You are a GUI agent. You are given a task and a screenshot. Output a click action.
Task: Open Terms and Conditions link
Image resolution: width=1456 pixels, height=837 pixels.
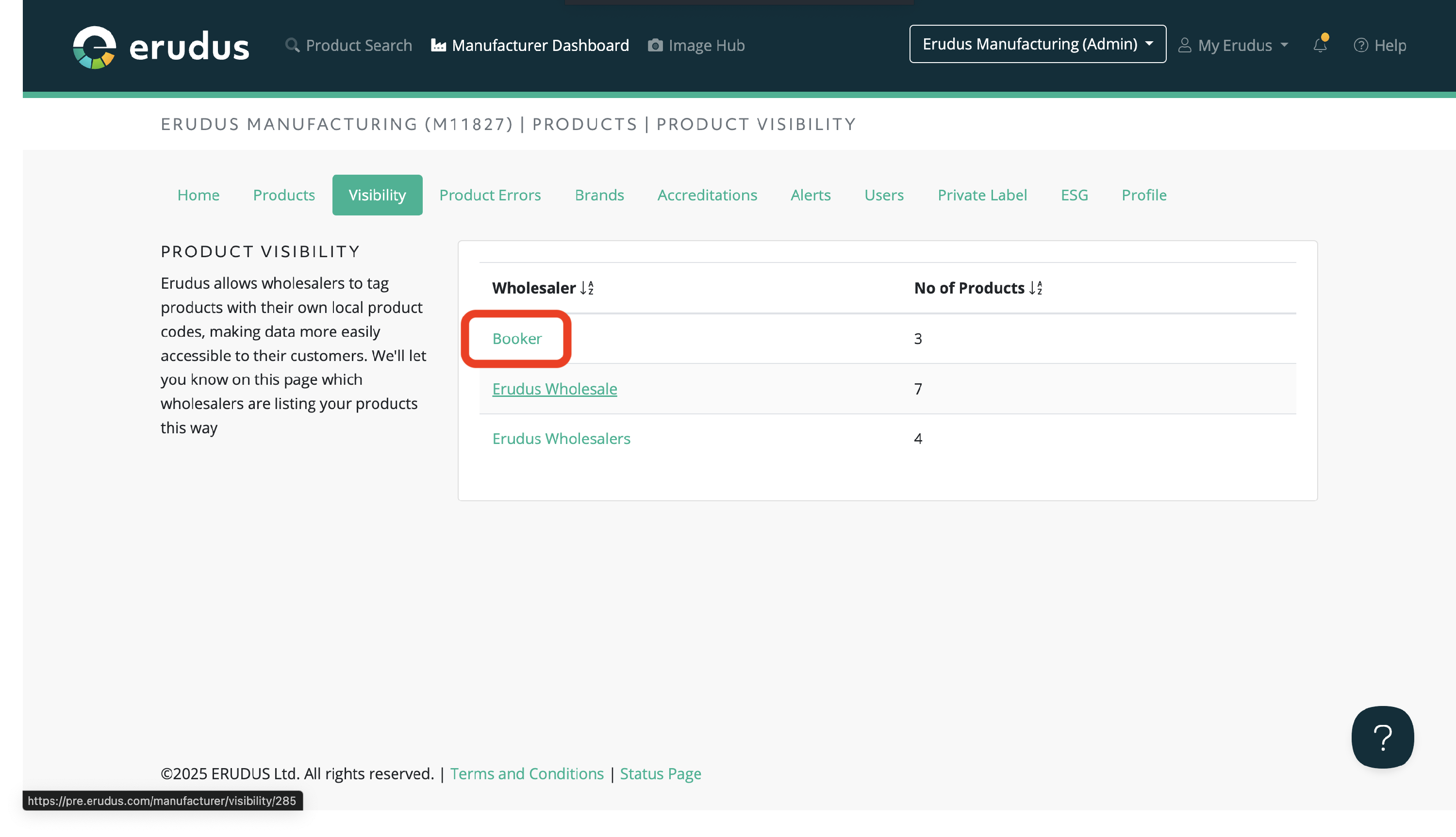coord(527,773)
